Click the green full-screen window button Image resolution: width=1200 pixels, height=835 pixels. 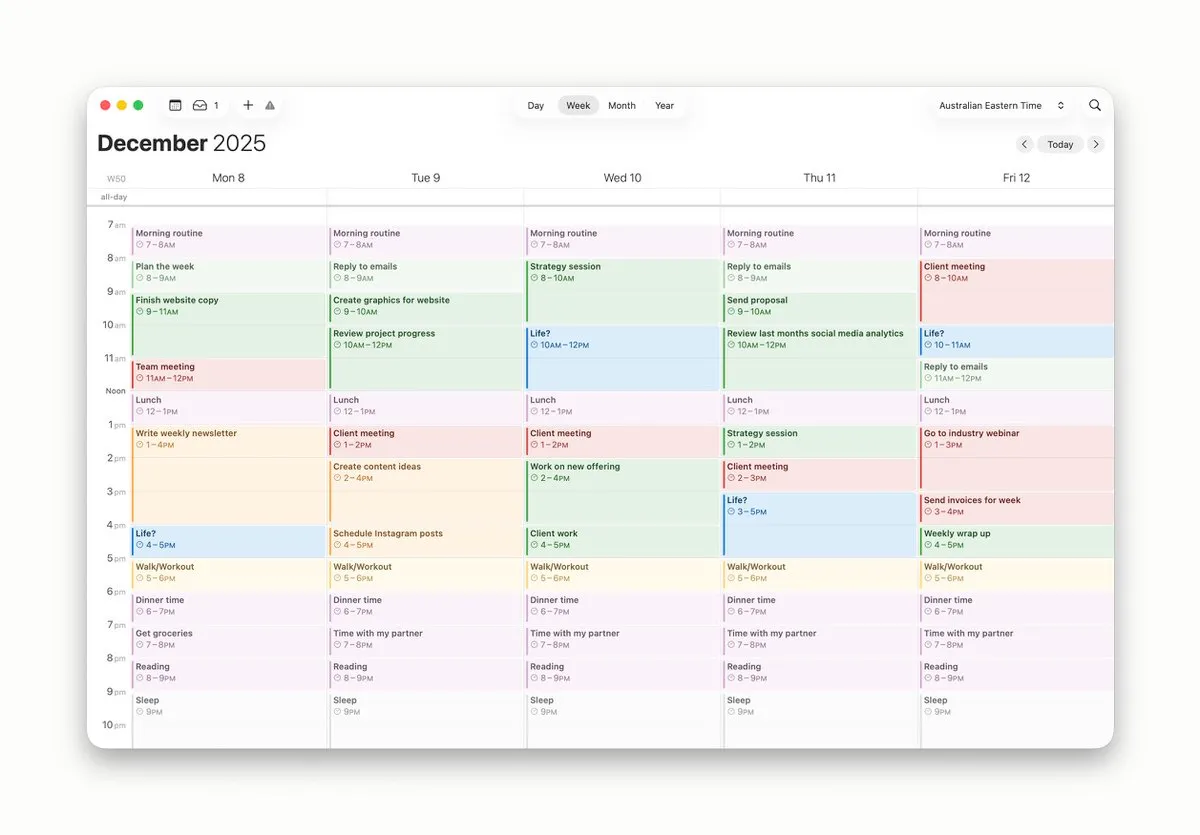138,105
